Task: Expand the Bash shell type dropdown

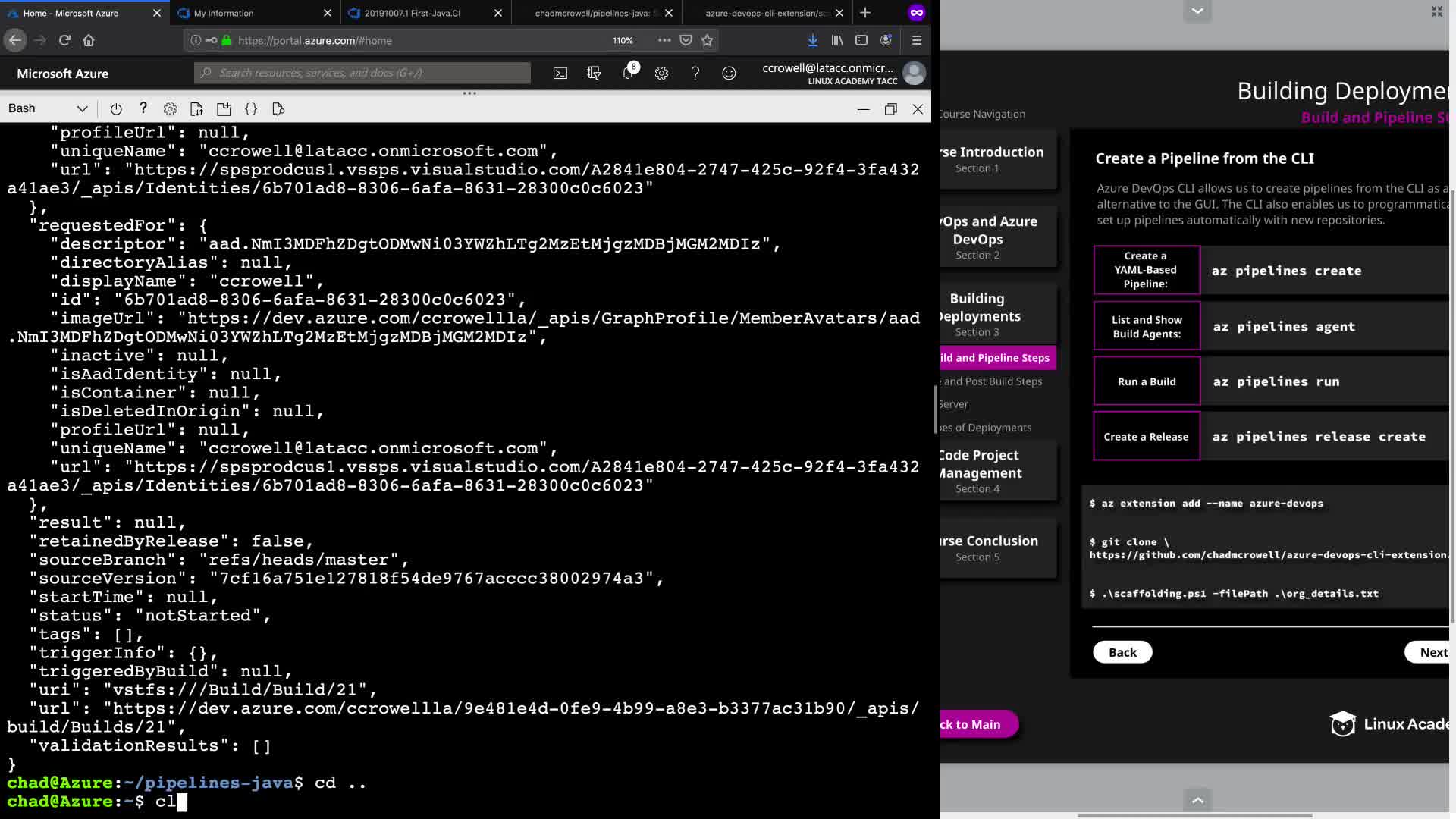Action: tap(82, 109)
